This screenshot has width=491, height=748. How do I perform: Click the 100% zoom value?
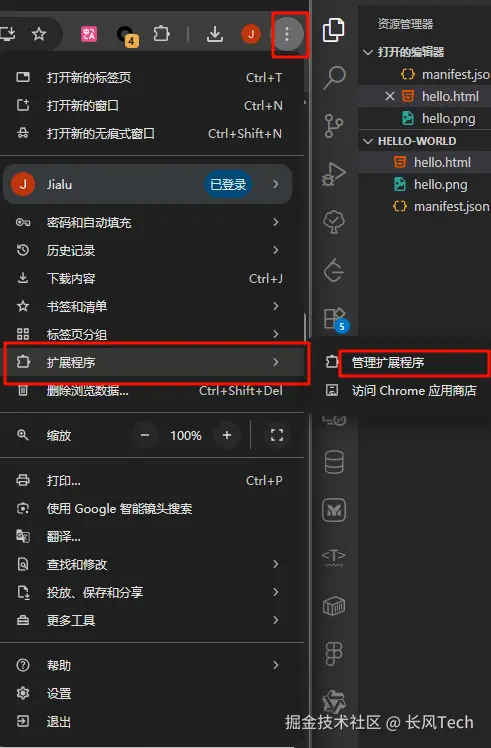coord(186,436)
